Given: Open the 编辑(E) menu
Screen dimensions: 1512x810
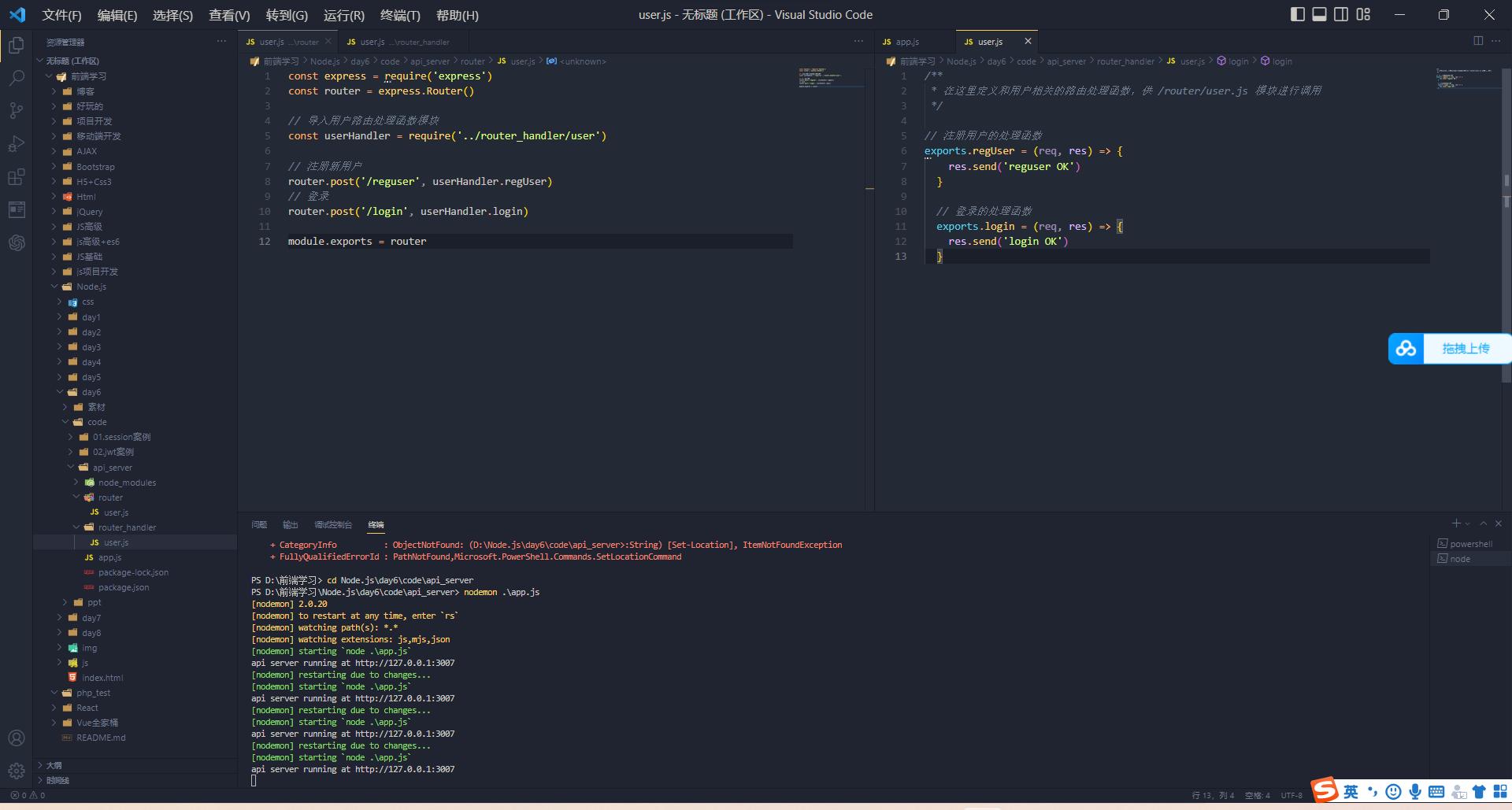Looking at the screenshot, I should 117,15.
